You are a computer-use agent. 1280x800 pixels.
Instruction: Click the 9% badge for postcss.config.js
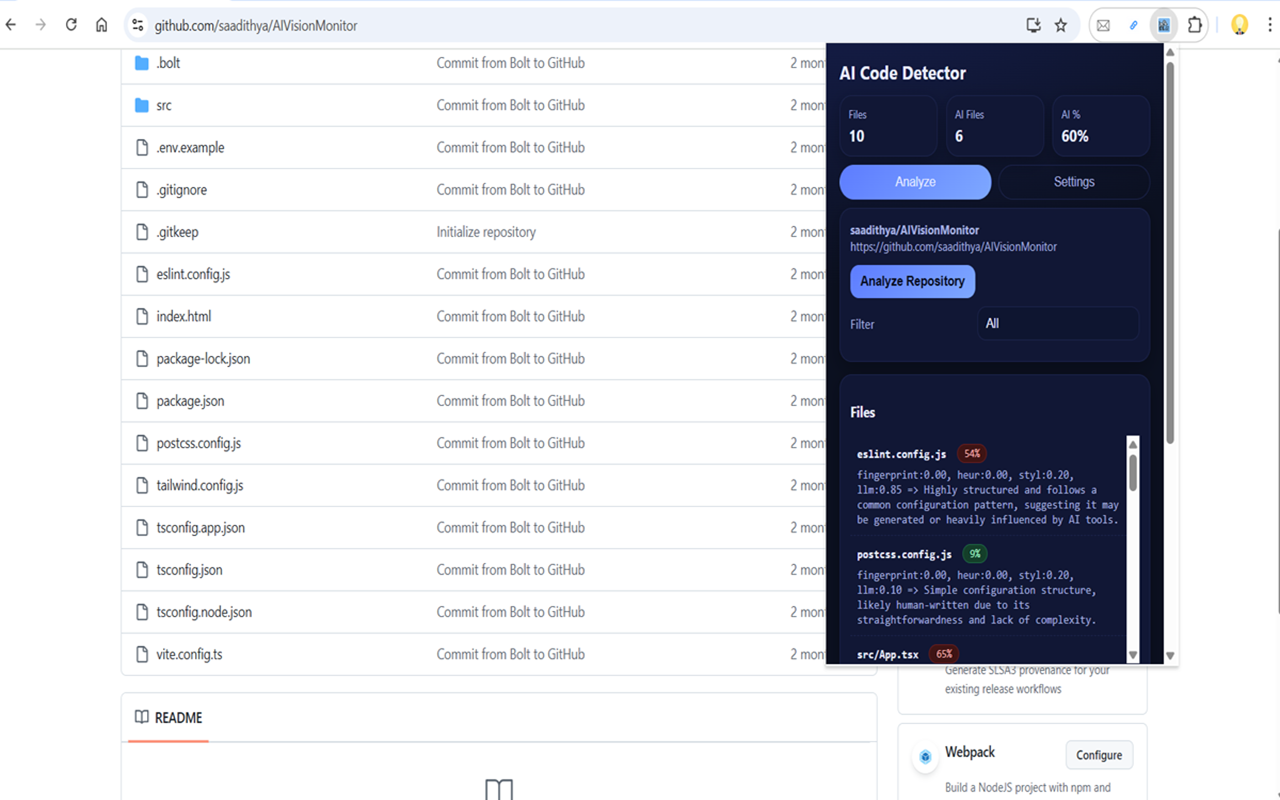coord(974,554)
